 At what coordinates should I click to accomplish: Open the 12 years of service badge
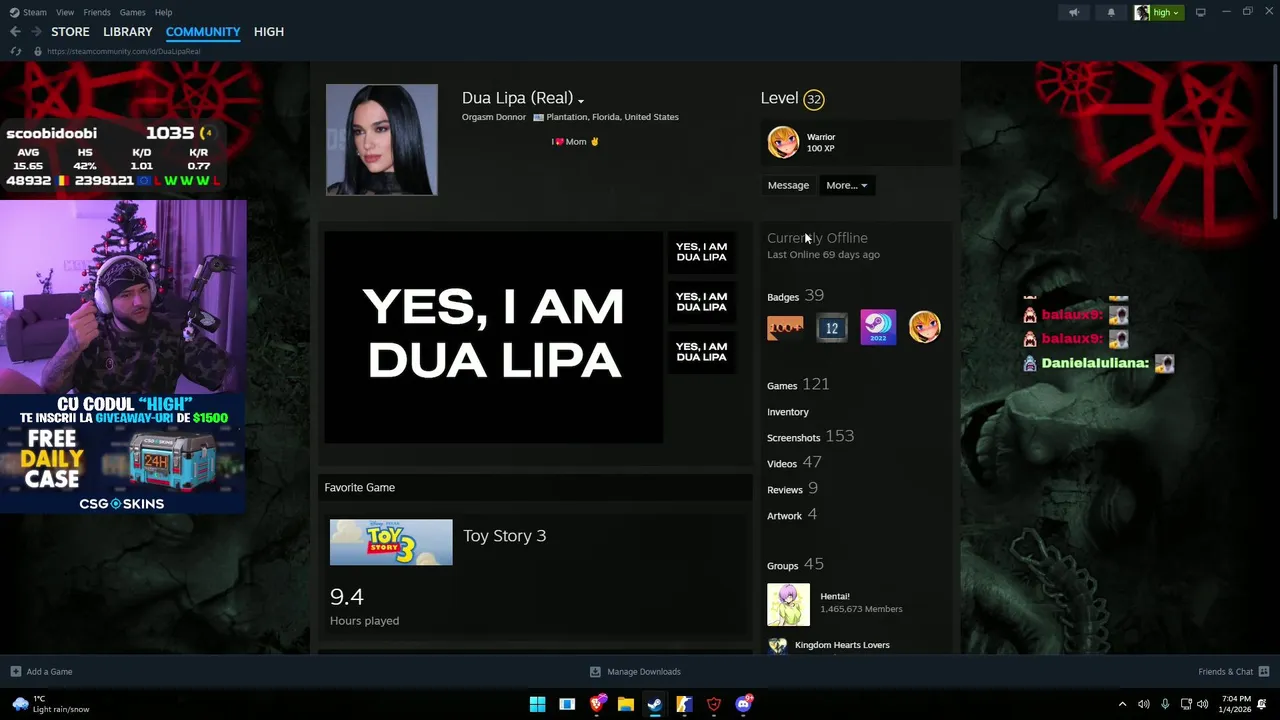point(831,327)
